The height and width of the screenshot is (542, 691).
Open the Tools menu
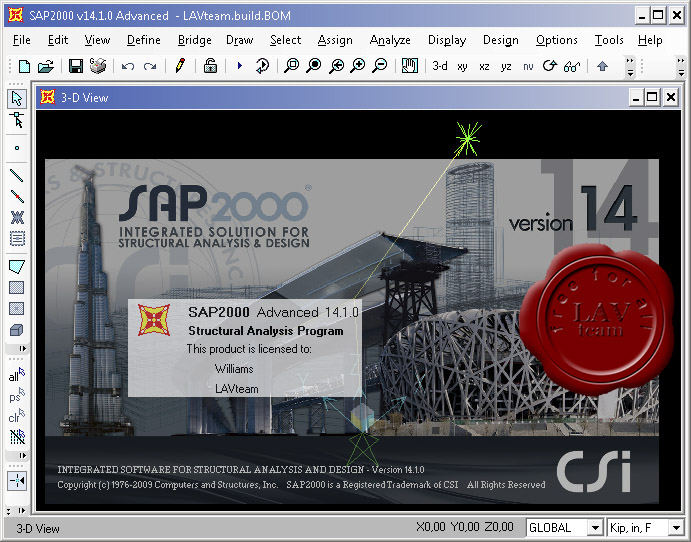point(609,40)
